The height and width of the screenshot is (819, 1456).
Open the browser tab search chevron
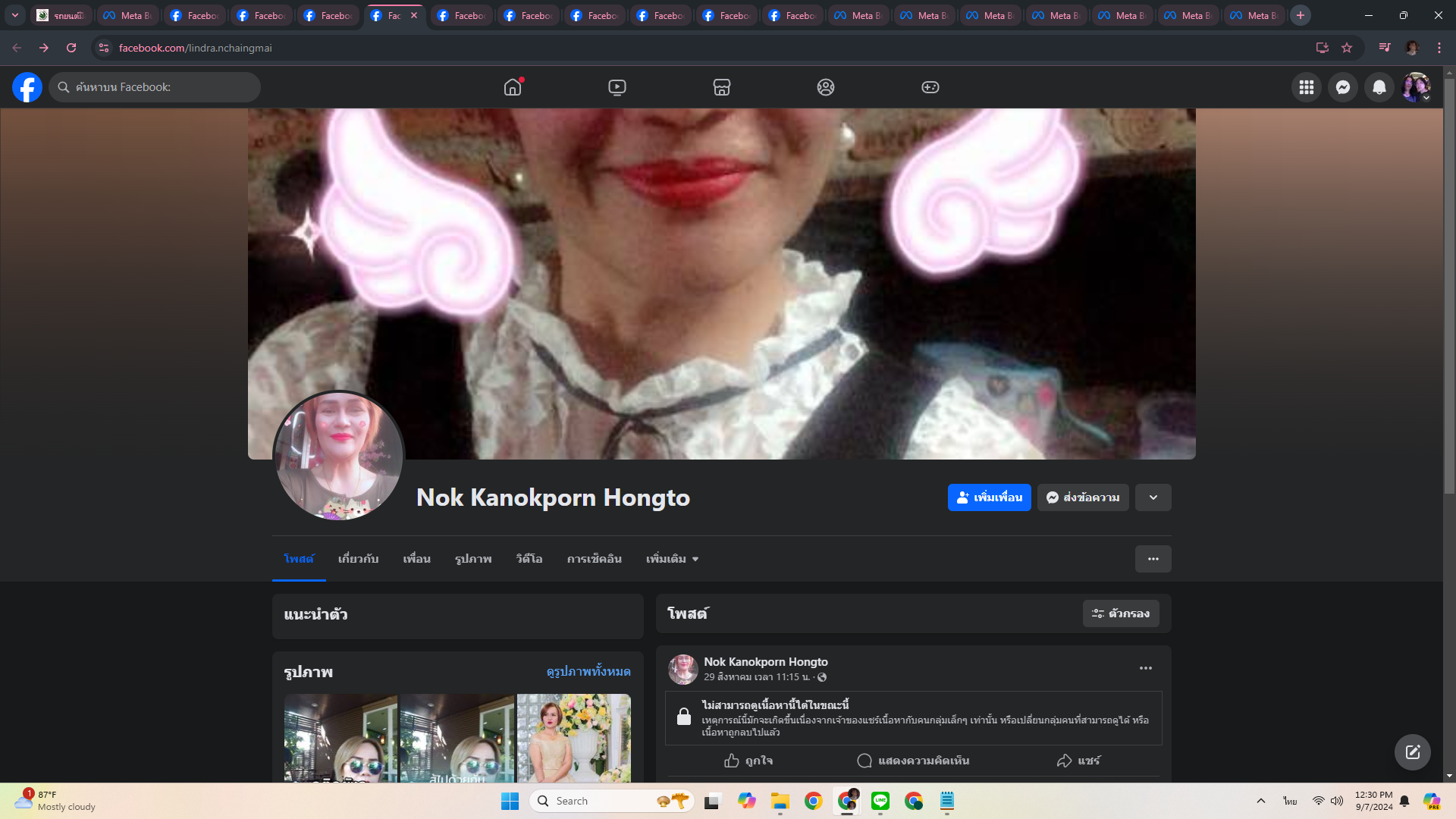coord(14,15)
